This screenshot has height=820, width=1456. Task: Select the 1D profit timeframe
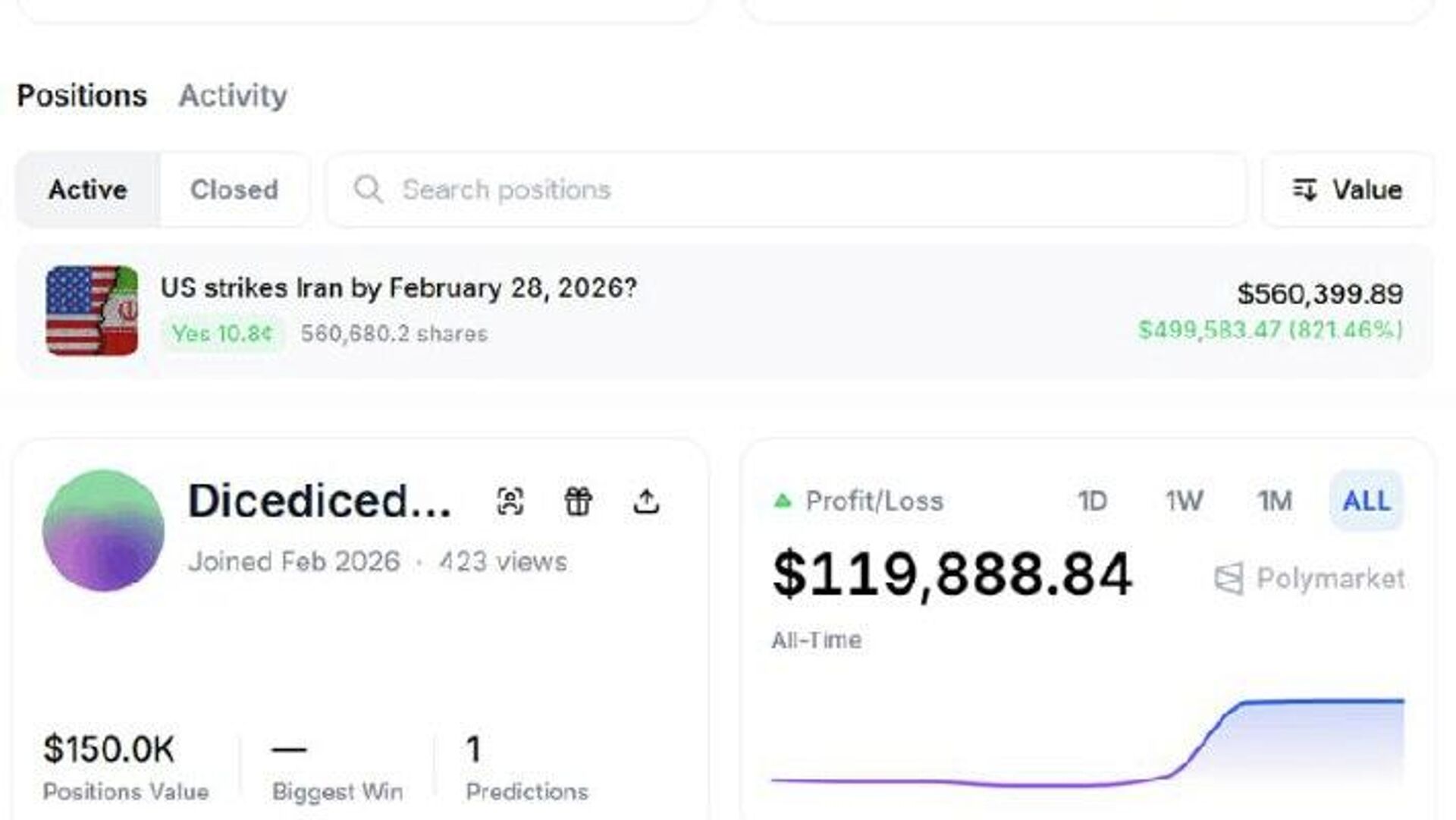coord(1092,501)
